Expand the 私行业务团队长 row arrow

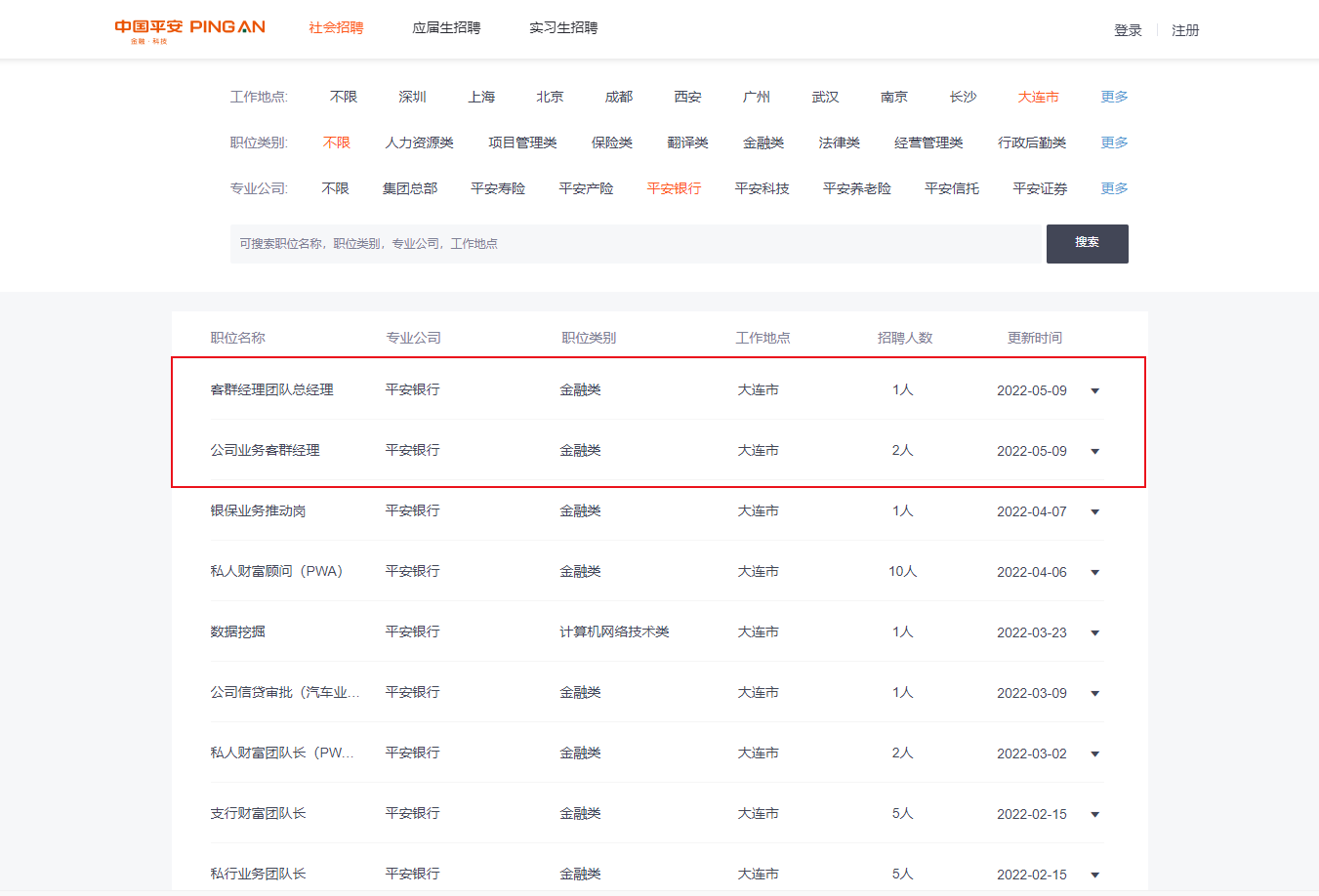(x=1094, y=876)
